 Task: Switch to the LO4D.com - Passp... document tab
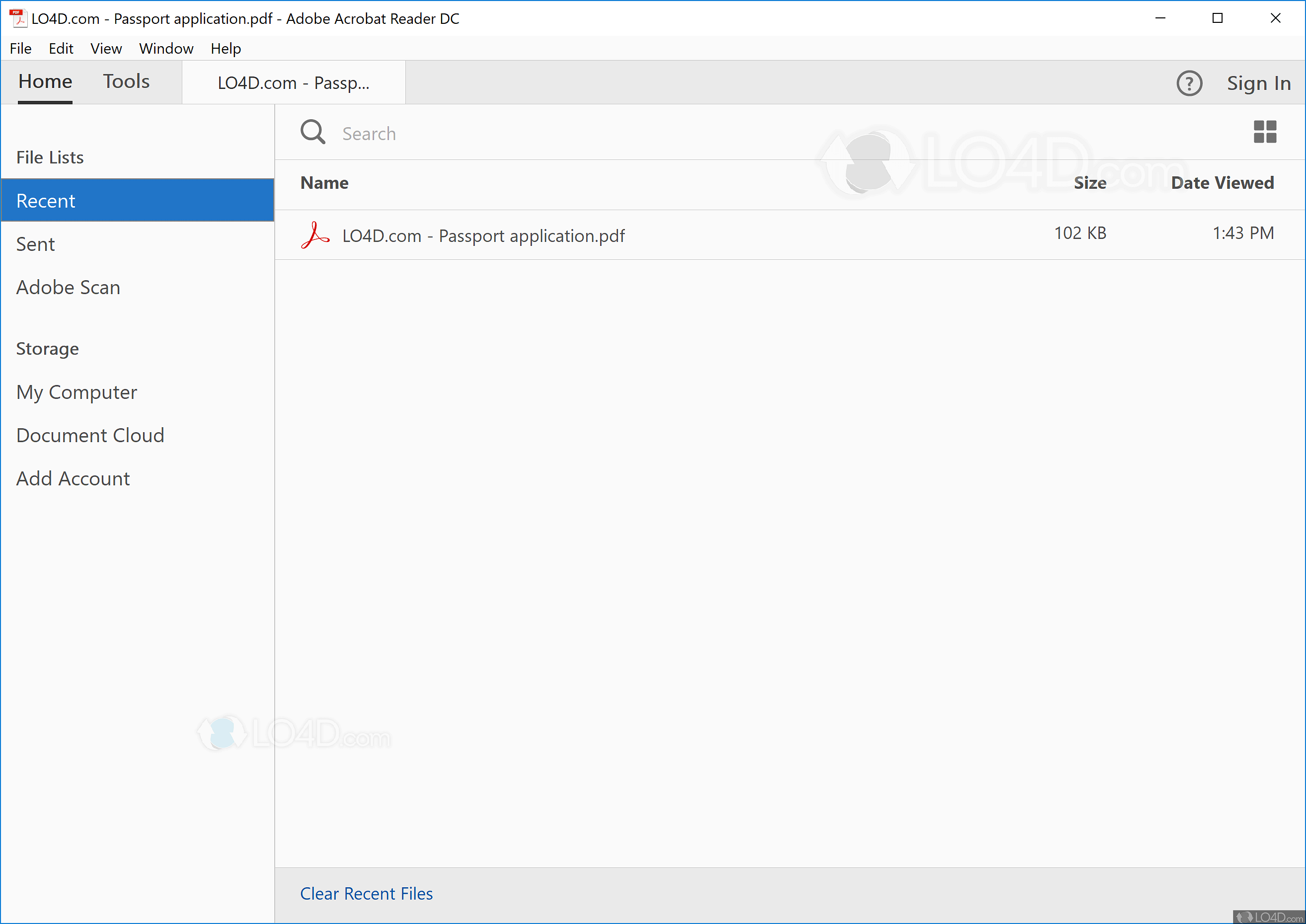tap(294, 83)
